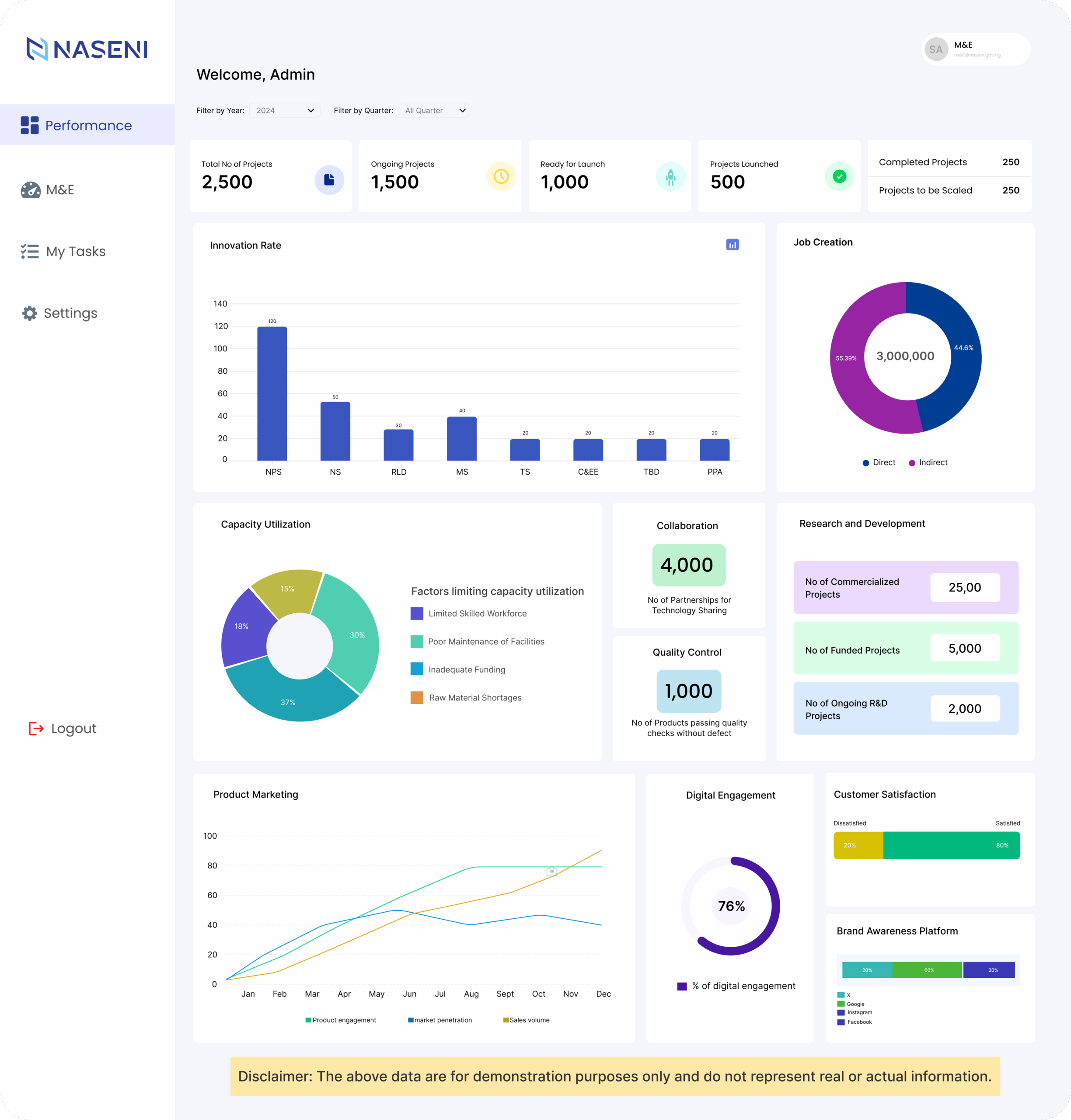The image size is (1071, 1120).
Task: Click the Innovation Rate chart type icon
Action: click(x=732, y=245)
